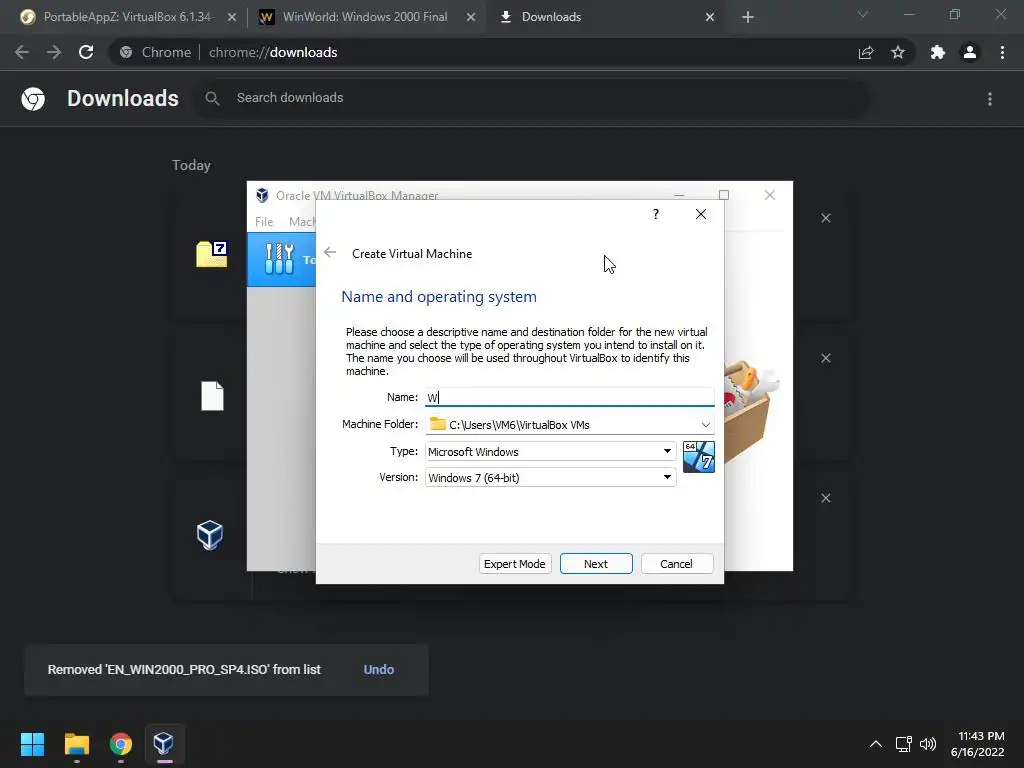Click the clock and date in taskbar
The image size is (1024, 768).
pos(978,744)
